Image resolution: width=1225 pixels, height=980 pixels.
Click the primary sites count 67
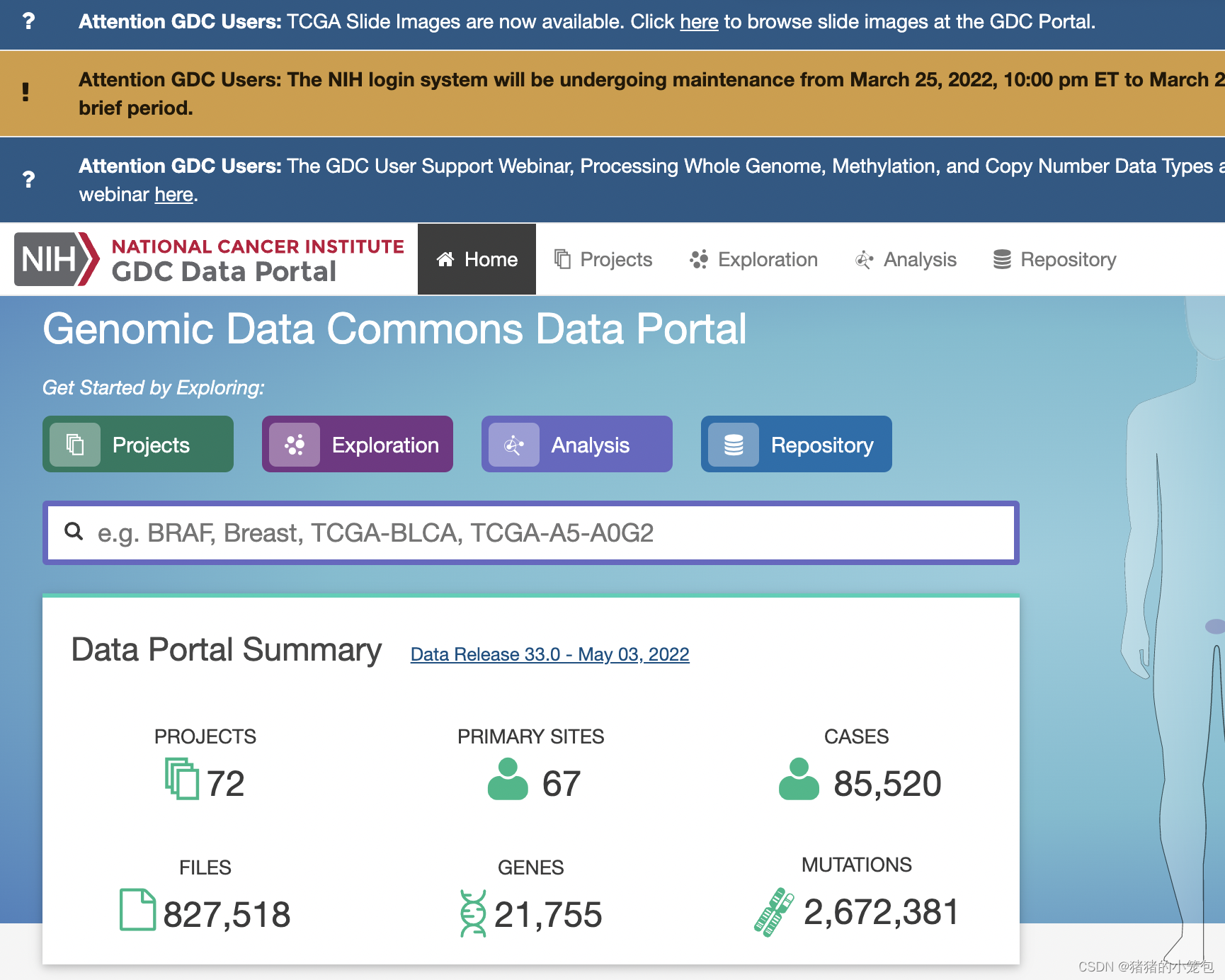562,784
